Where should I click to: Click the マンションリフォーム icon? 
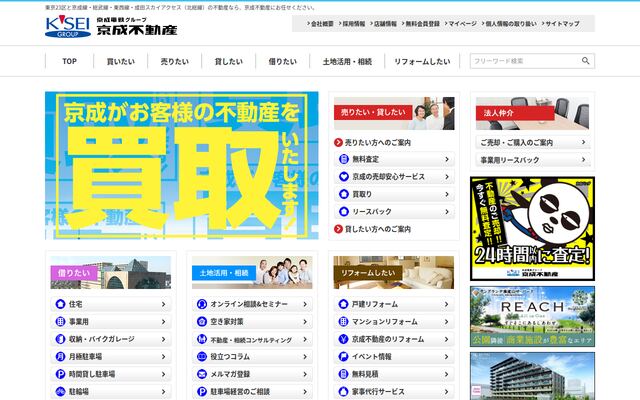(x=343, y=322)
